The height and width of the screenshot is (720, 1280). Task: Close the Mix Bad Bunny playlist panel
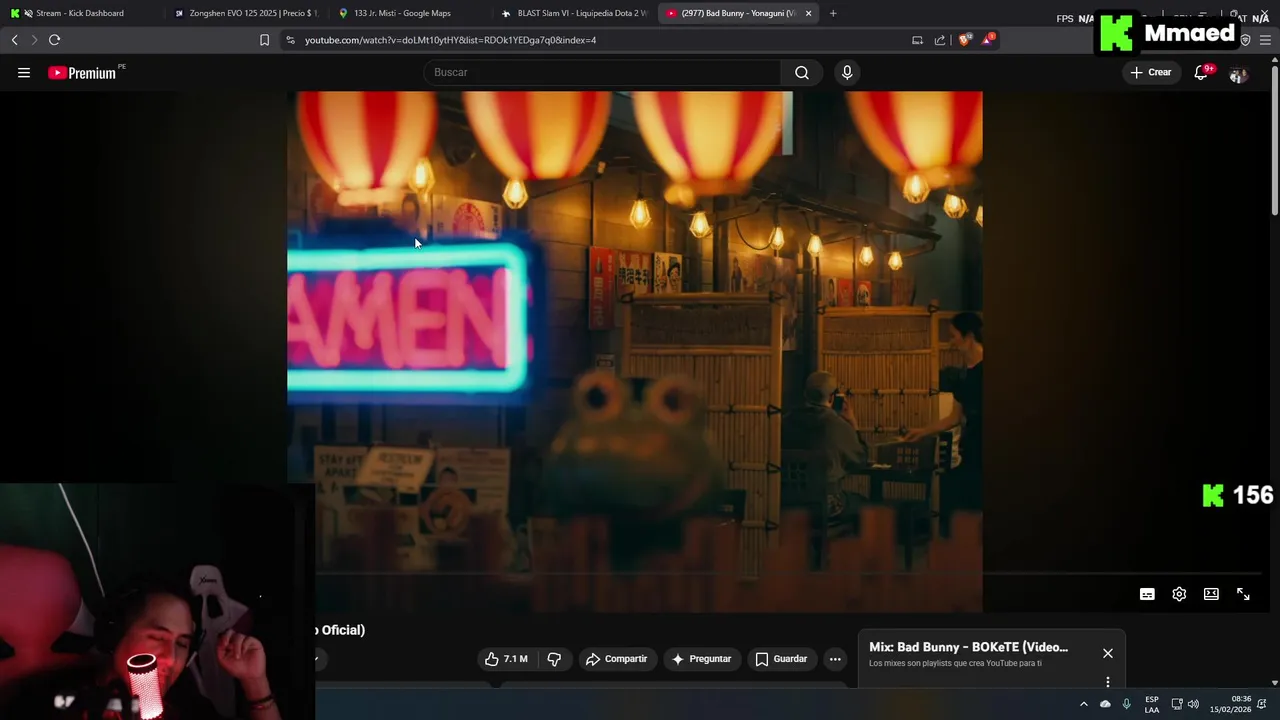1107,653
